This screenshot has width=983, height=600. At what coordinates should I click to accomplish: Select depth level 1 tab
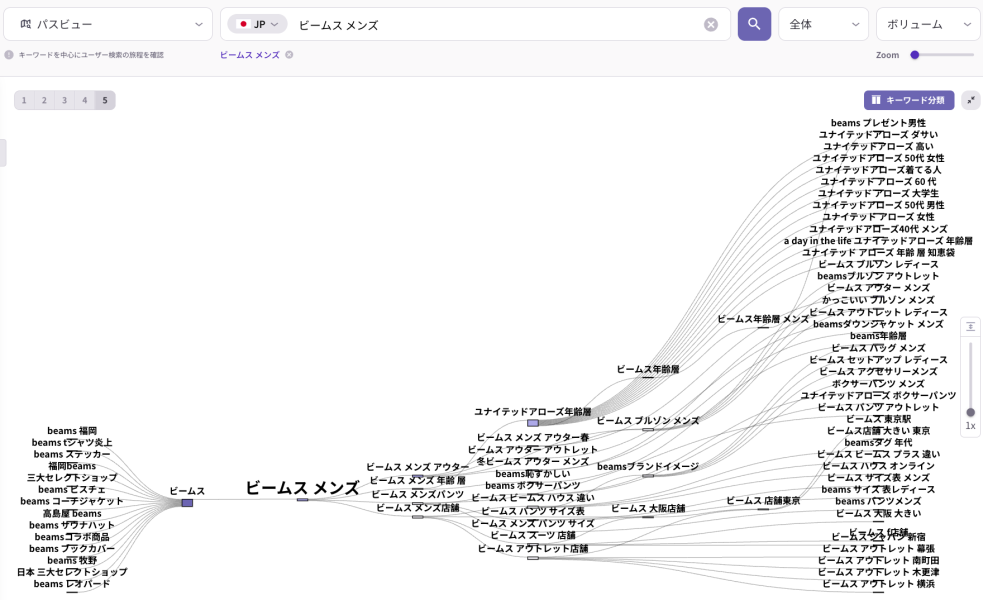click(x=24, y=100)
